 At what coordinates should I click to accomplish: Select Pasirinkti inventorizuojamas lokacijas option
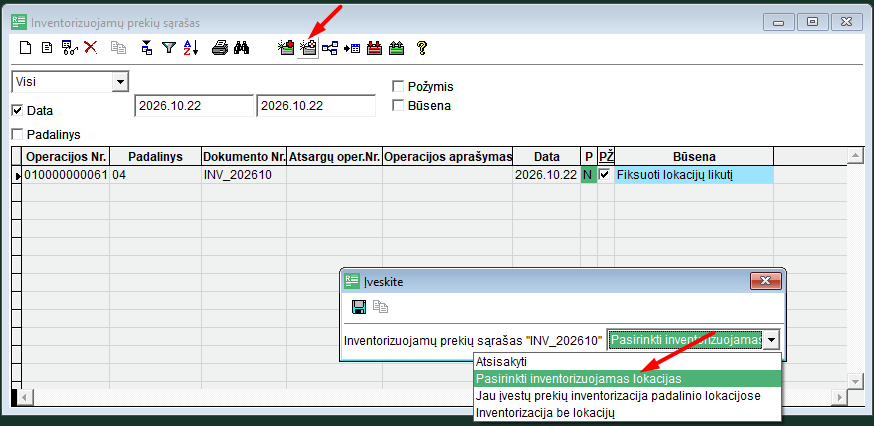tap(627, 379)
